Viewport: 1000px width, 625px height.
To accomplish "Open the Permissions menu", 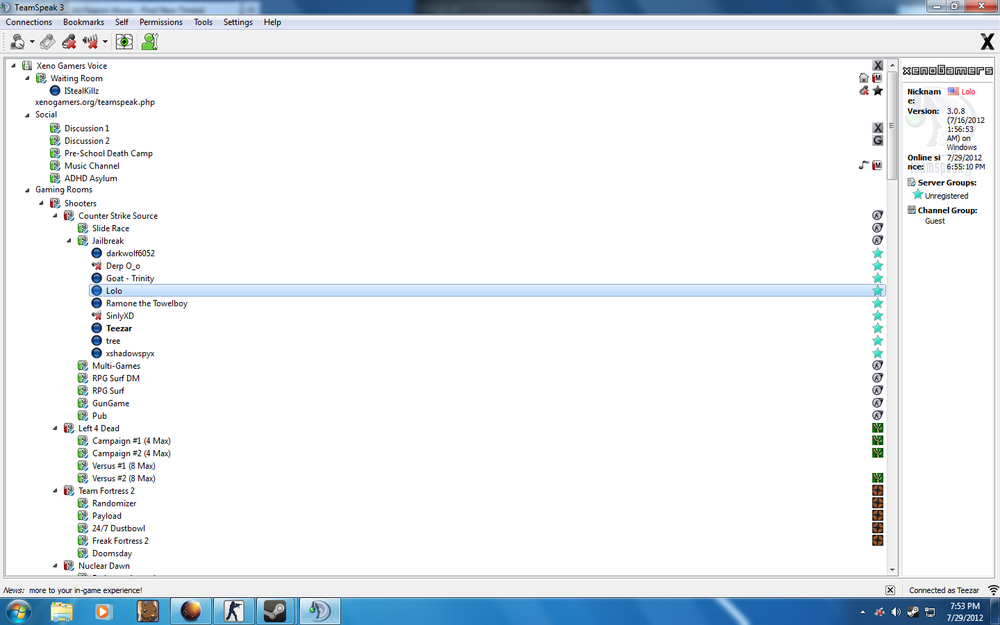I will coord(161,22).
